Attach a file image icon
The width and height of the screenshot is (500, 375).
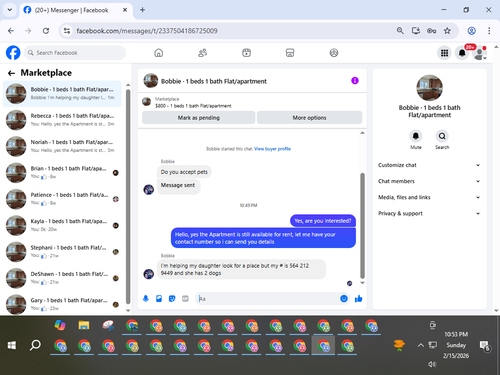click(159, 299)
